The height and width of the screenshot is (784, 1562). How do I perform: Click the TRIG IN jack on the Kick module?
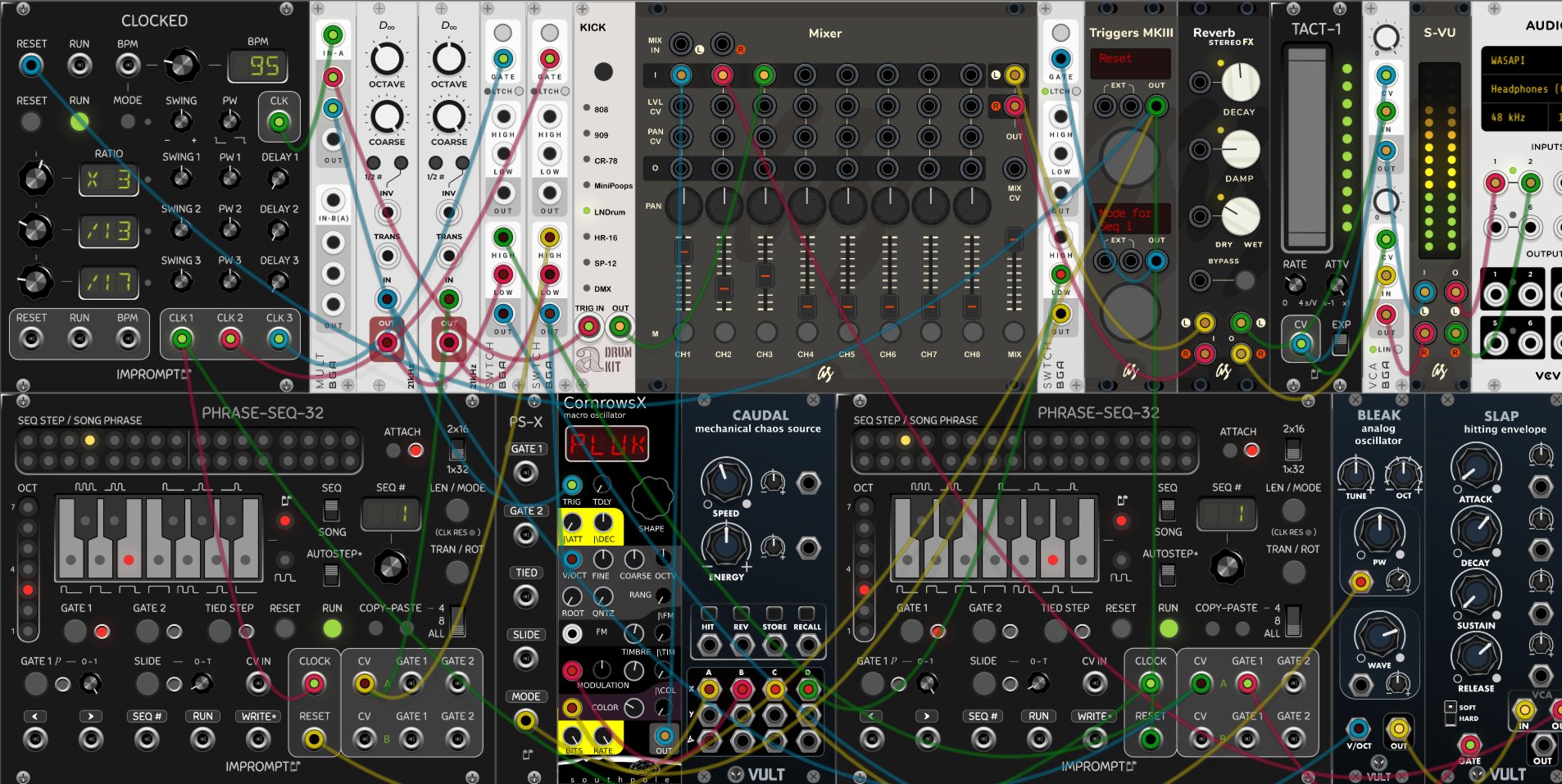(x=588, y=328)
